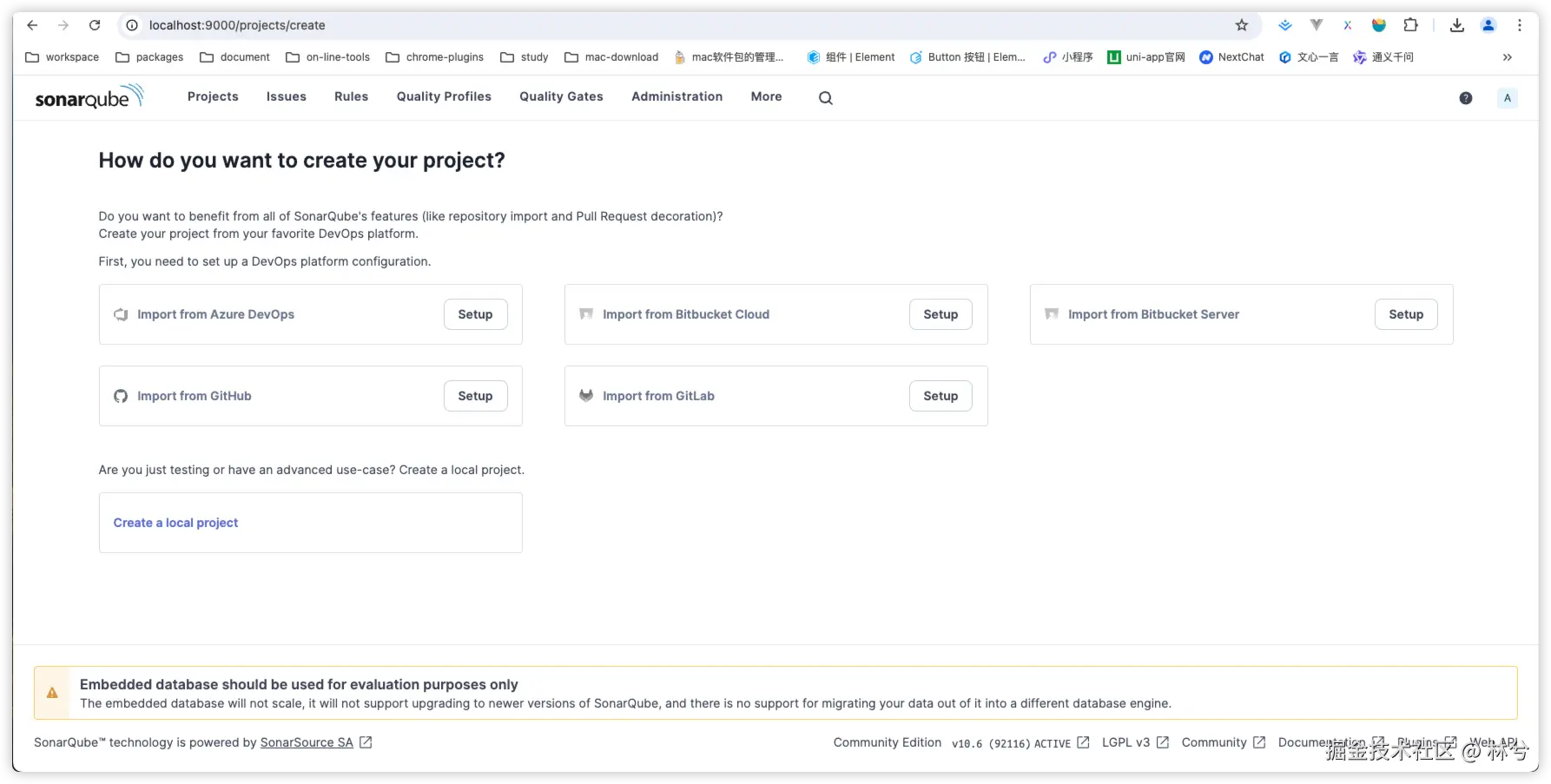Open the 组件 | Element bookmark
Screen dimensions: 1551x784
click(x=851, y=57)
